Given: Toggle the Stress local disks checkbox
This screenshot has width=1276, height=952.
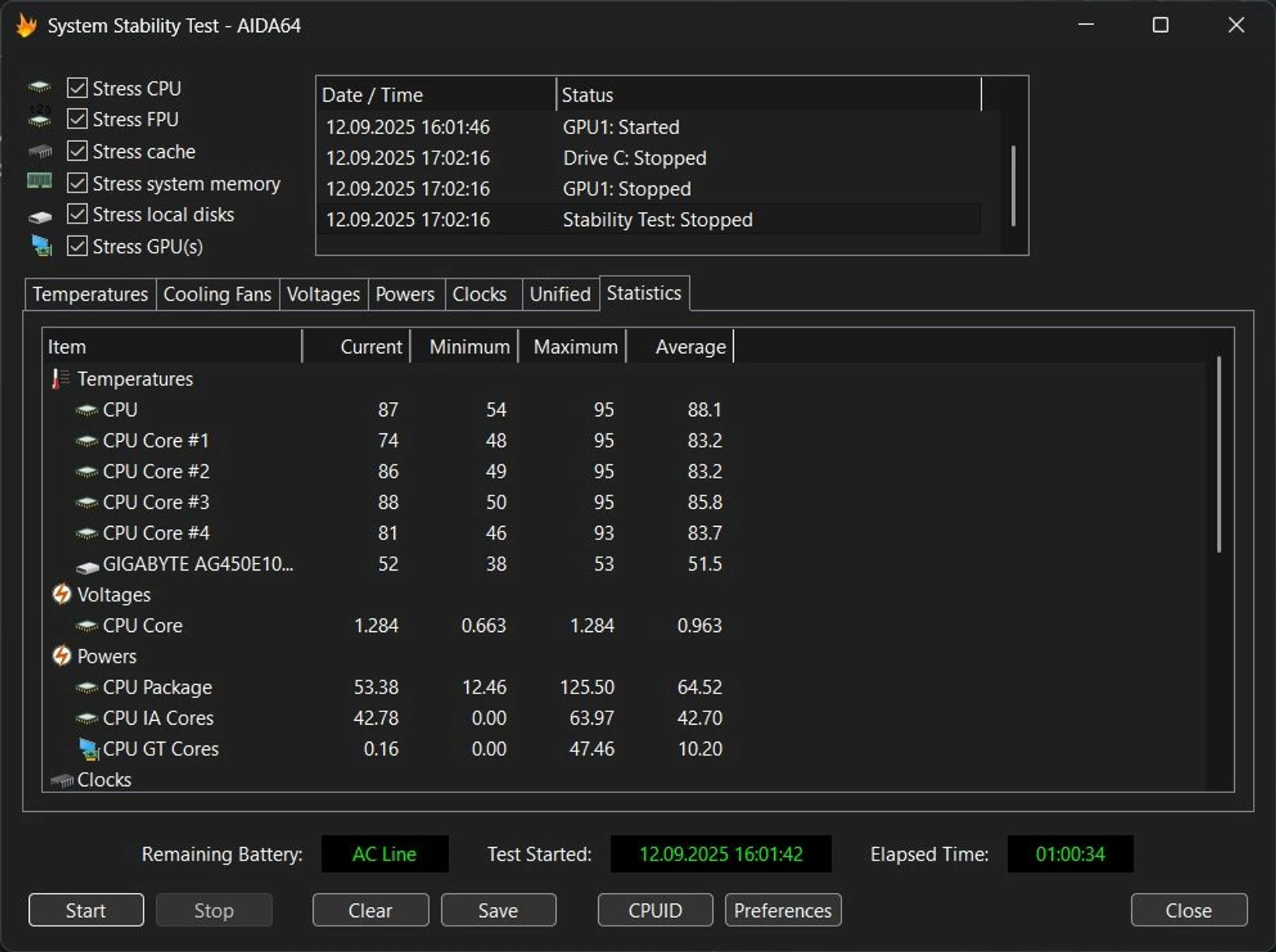Looking at the screenshot, I should click(x=78, y=215).
